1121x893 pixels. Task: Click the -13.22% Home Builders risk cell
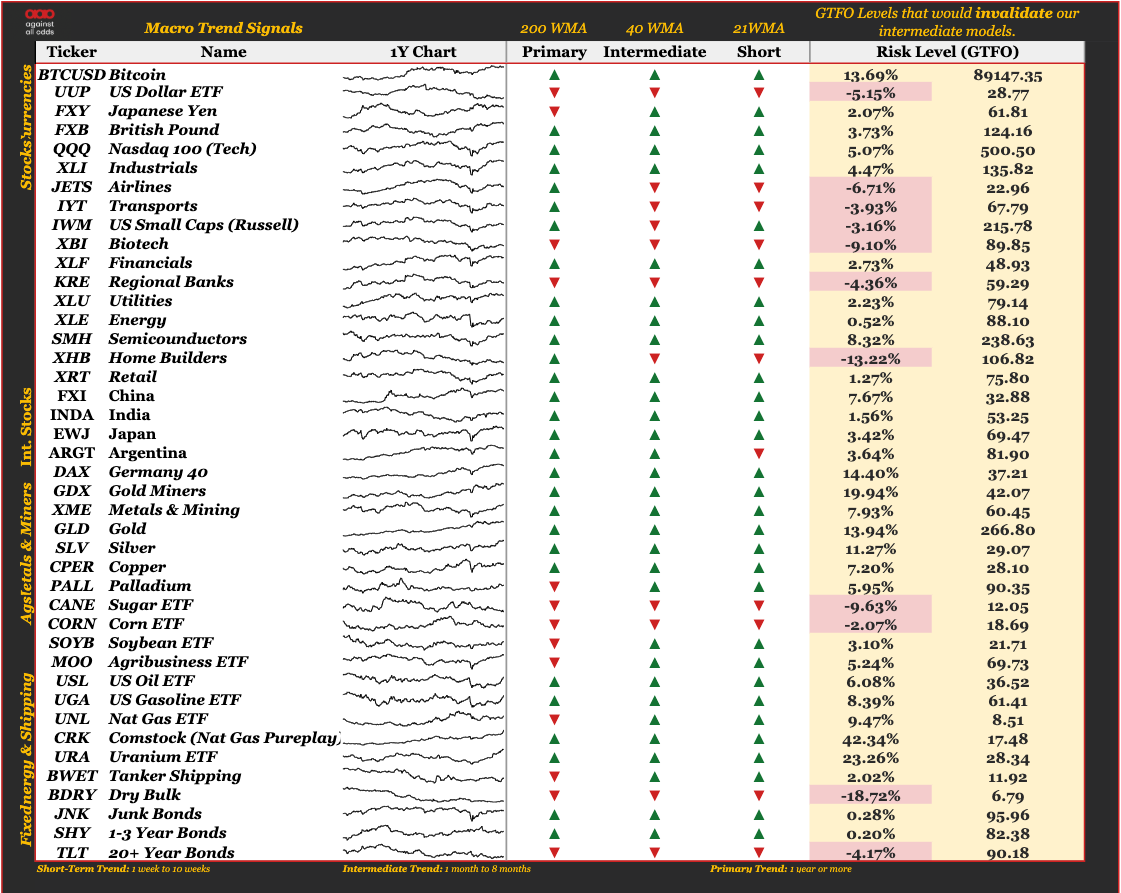click(870, 359)
